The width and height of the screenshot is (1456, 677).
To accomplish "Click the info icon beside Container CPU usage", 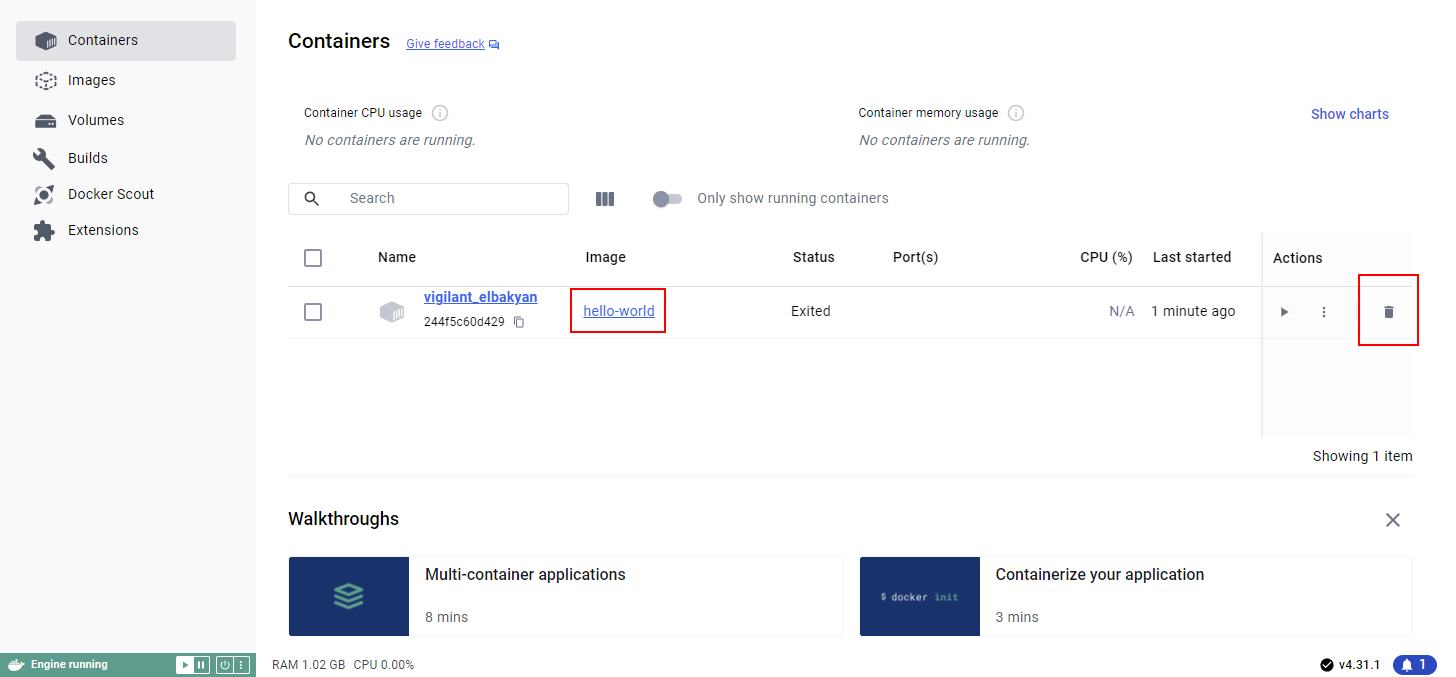I will pos(439,113).
